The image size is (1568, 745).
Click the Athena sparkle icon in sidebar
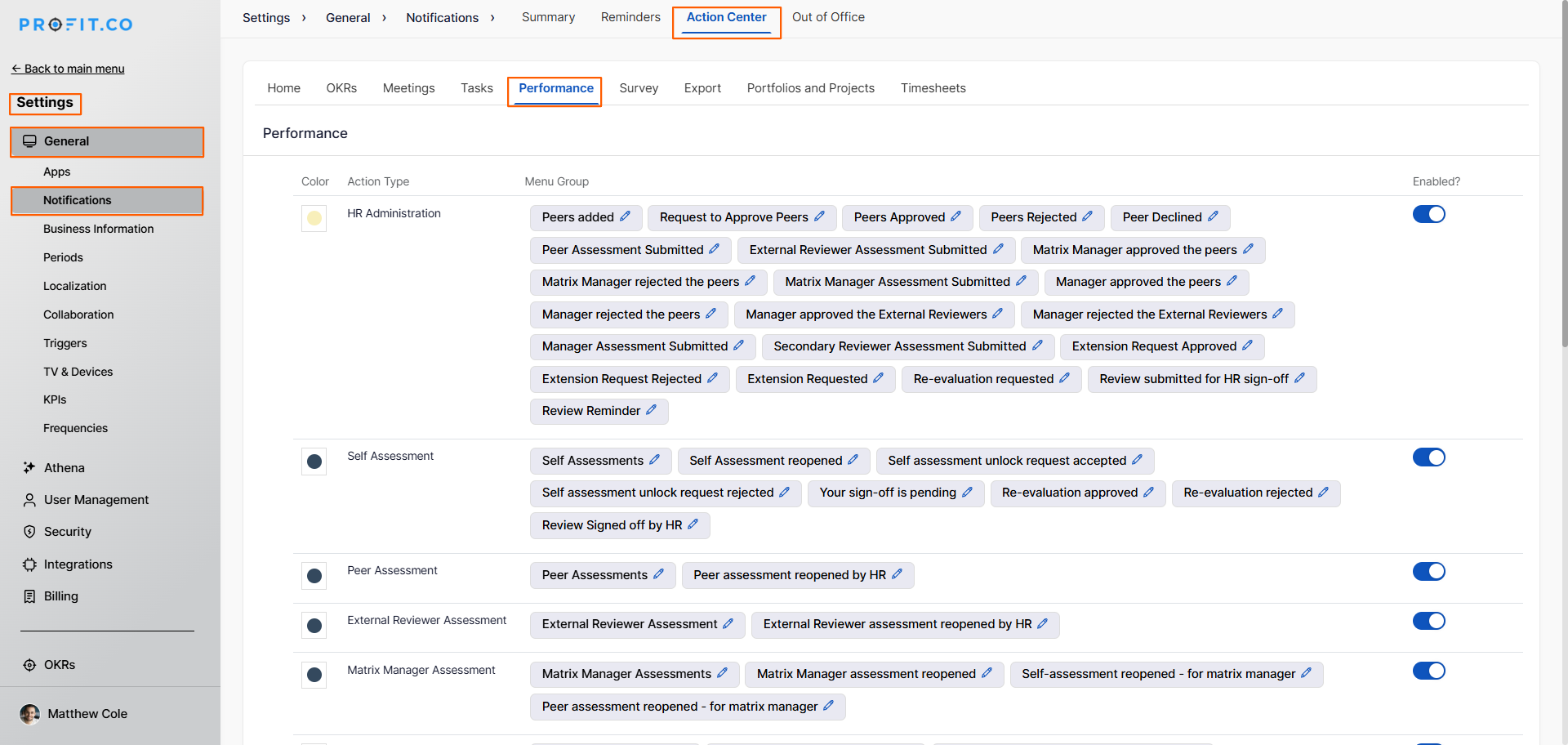coord(29,467)
